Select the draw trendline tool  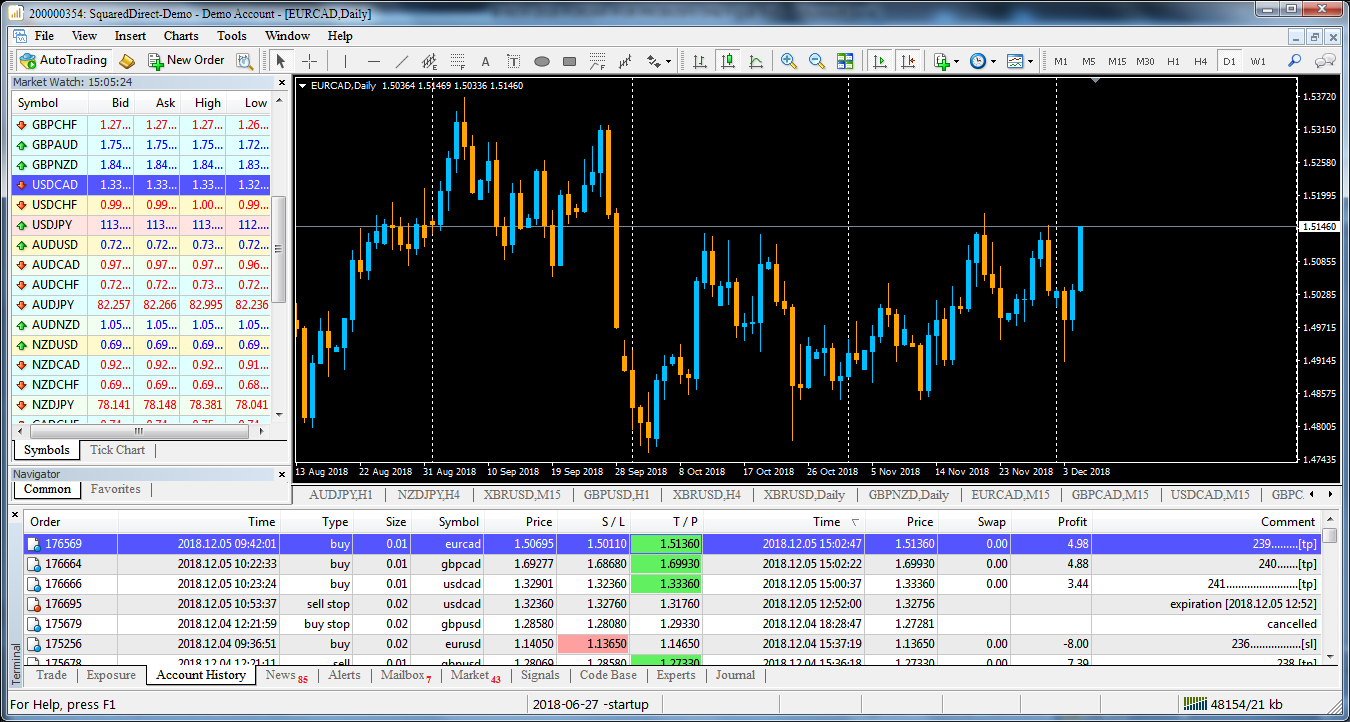click(x=402, y=61)
